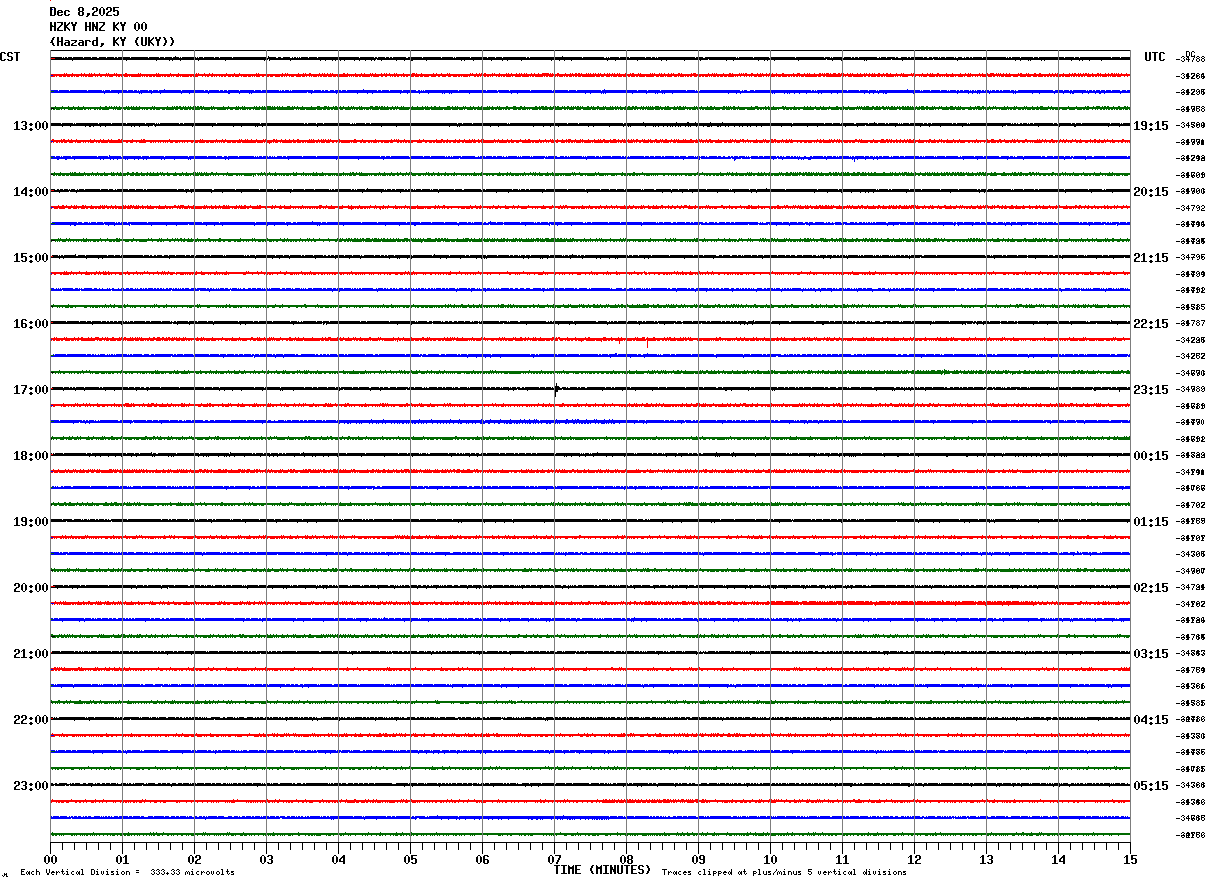Click the 04:15 UTC time label
Screen dimensions: 1210x886
1150,720
